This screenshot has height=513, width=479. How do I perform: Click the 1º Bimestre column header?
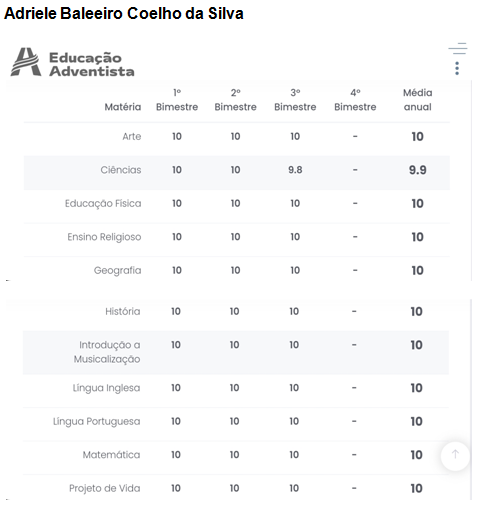(x=177, y=100)
